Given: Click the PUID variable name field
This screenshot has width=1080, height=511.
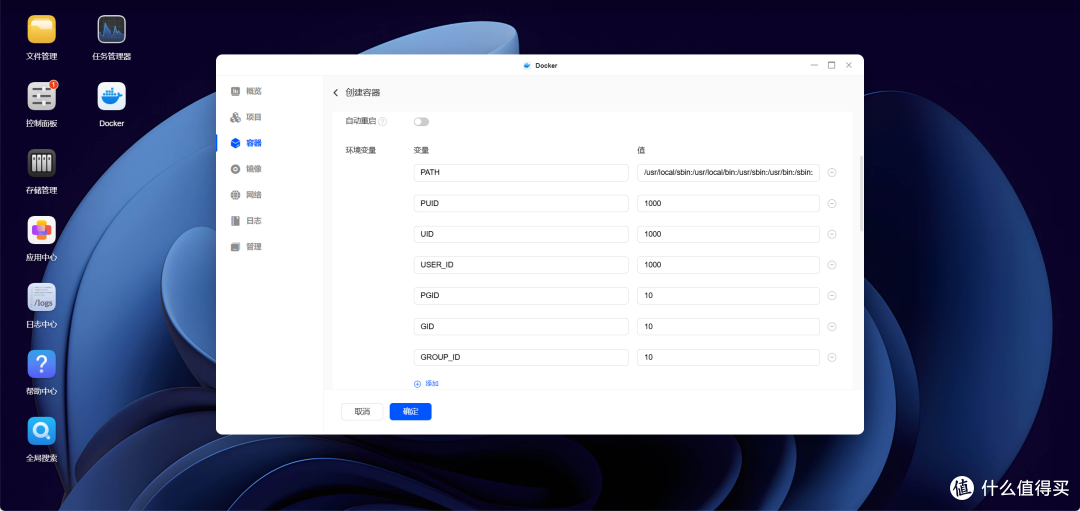Looking at the screenshot, I should [521, 203].
